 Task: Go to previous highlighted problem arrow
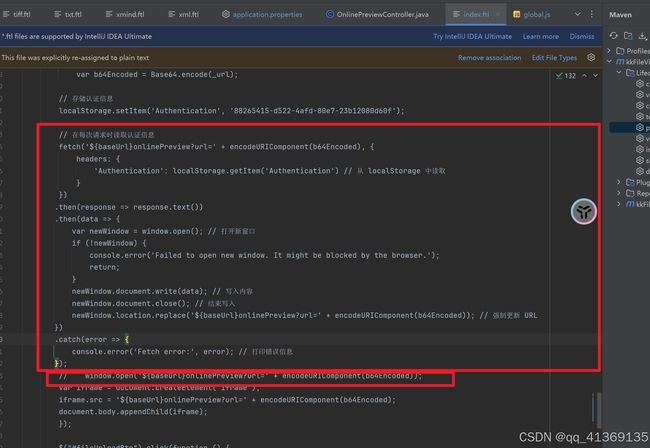click(x=584, y=75)
